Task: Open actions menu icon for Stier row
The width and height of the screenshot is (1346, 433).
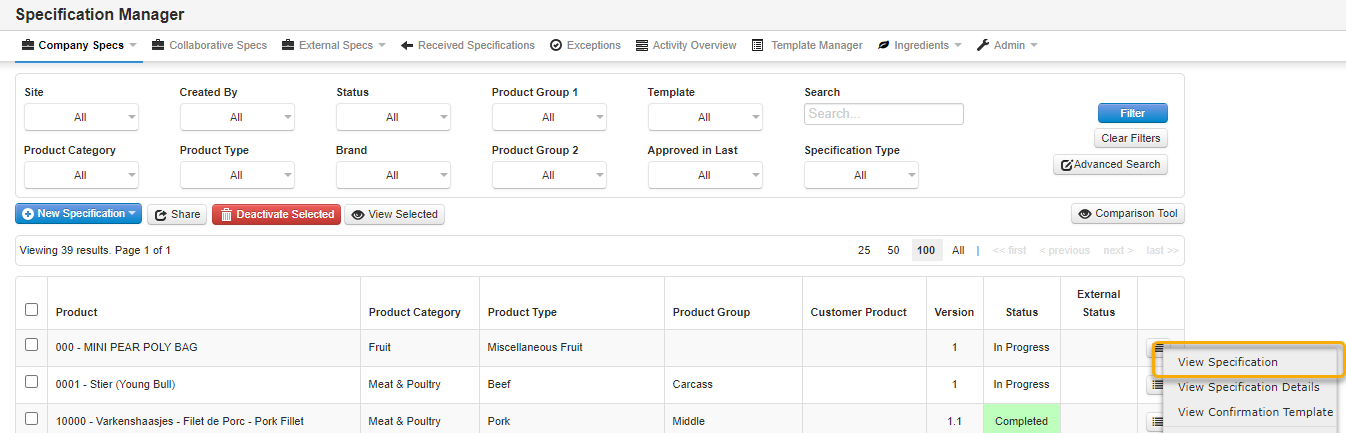Action: coord(1158,384)
